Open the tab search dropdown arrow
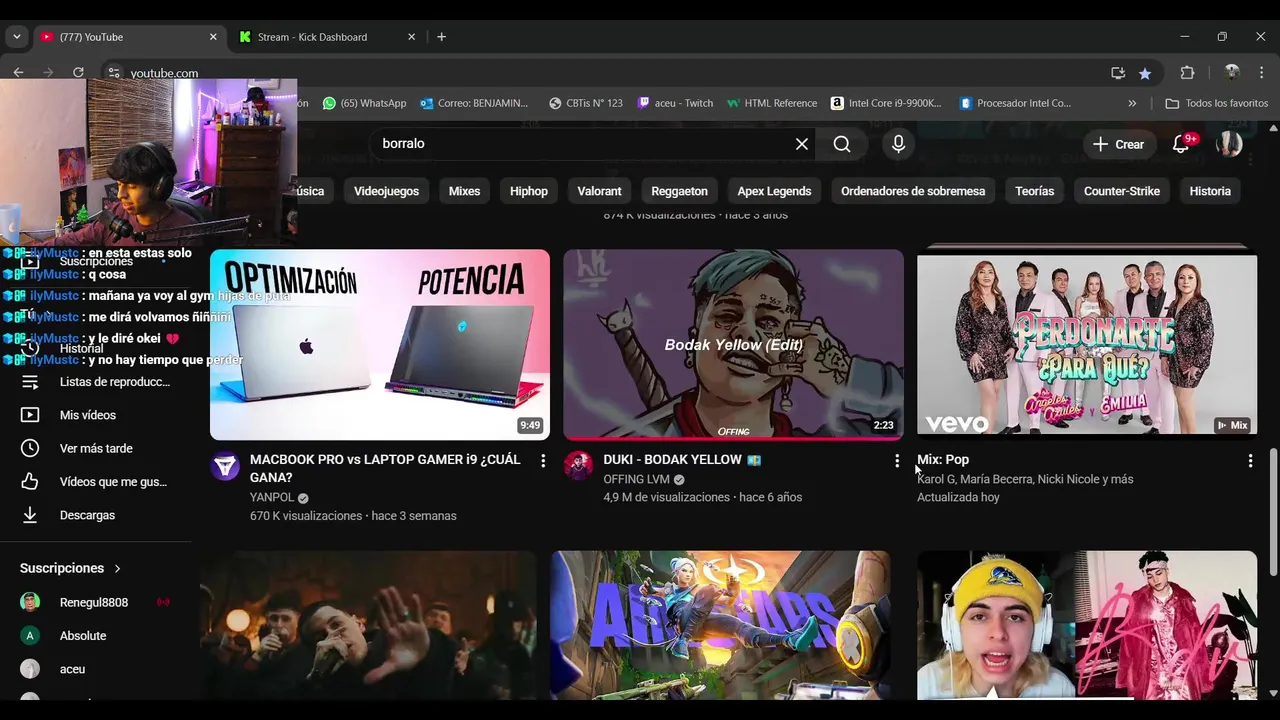This screenshot has height=720, width=1280. tap(16, 37)
